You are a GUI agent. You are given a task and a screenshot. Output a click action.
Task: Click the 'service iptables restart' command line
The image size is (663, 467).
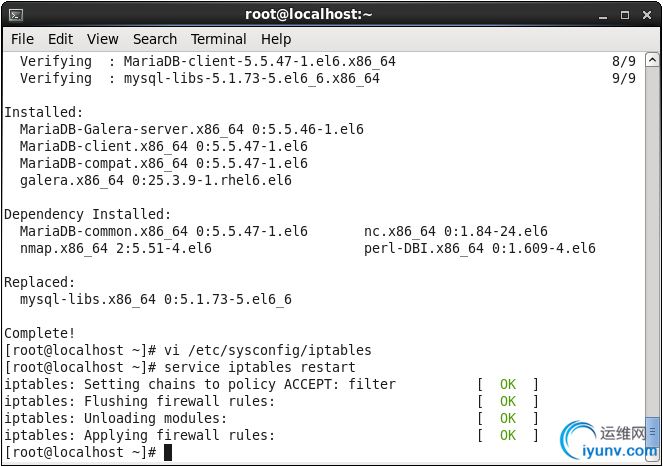point(180,367)
